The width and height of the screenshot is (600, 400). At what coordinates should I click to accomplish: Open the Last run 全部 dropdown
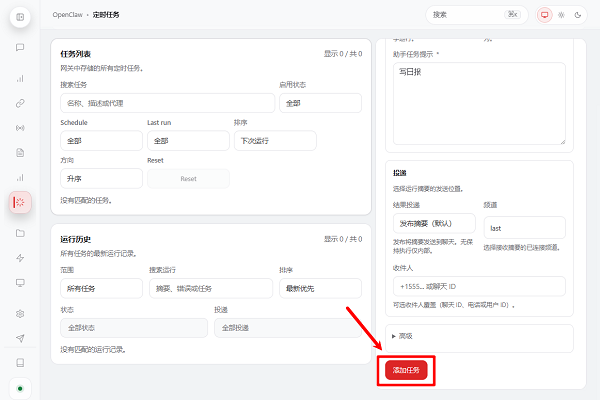point(188,140)
